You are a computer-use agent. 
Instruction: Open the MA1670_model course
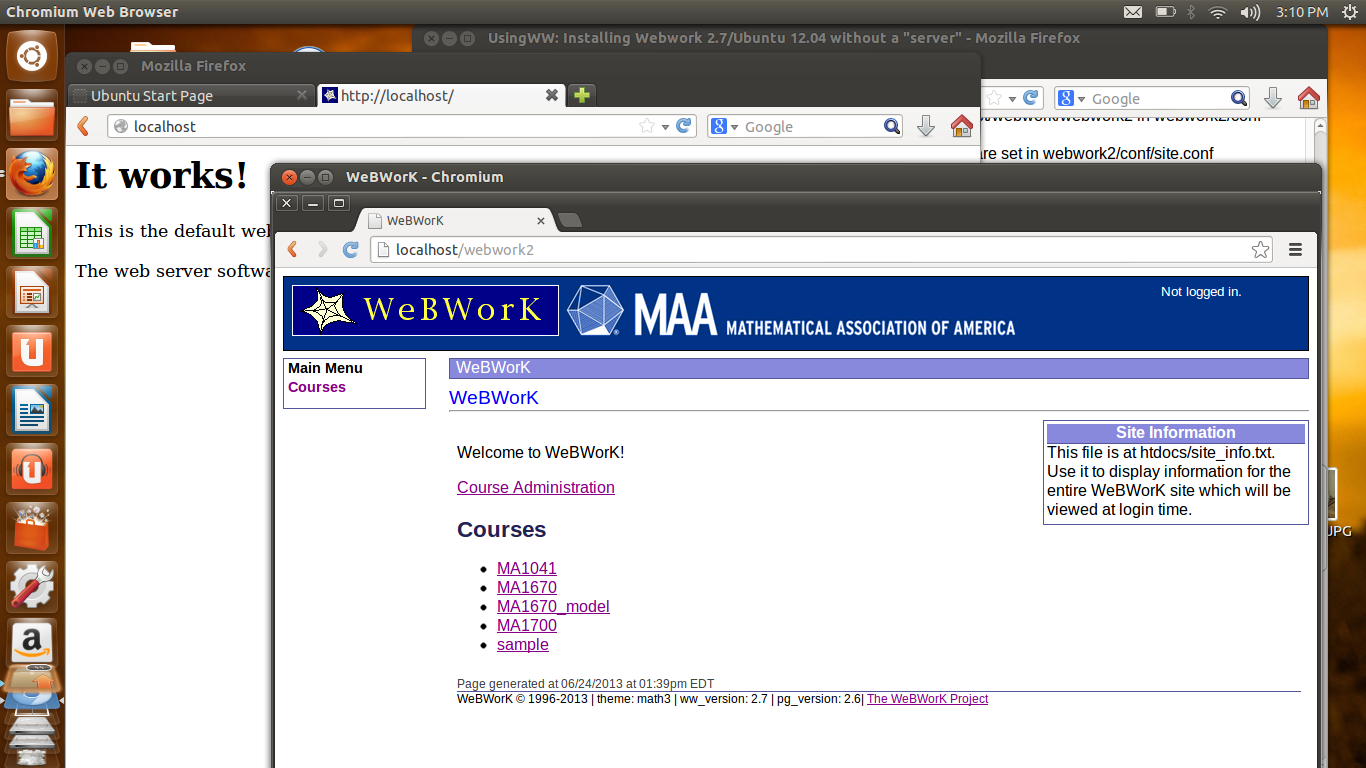pyautogui.click(x=553, y=606)
